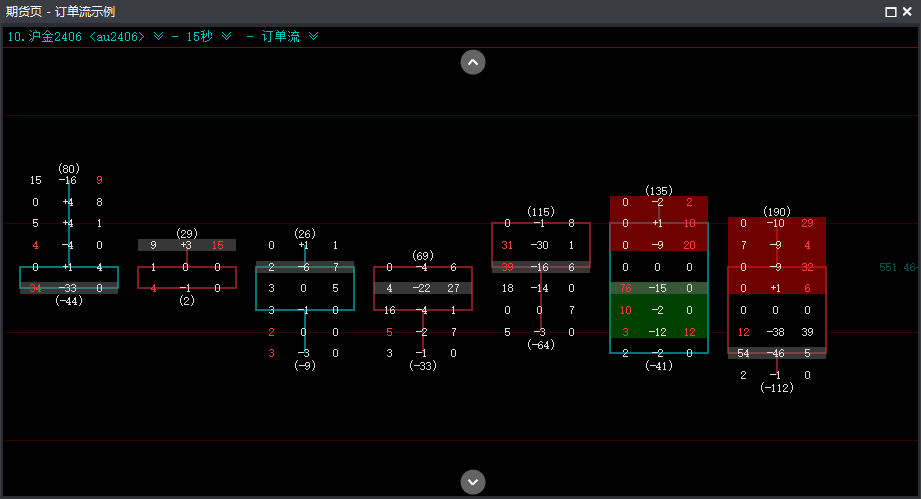
Task: Close the 期货页 订单流示例 window
Action: (908, 12)
